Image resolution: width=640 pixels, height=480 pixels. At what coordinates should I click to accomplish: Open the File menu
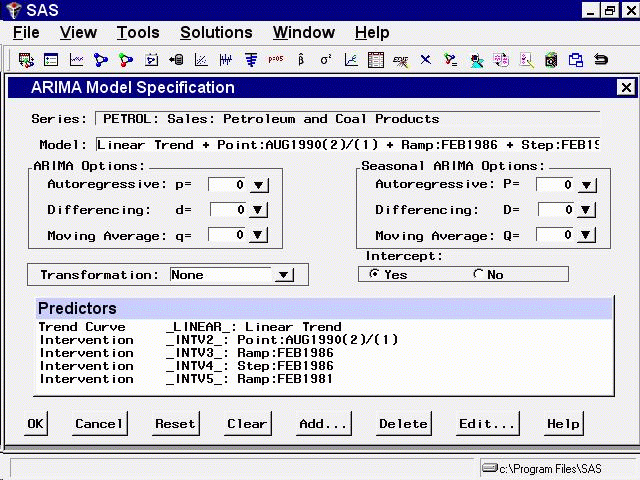tap(26, 33)
